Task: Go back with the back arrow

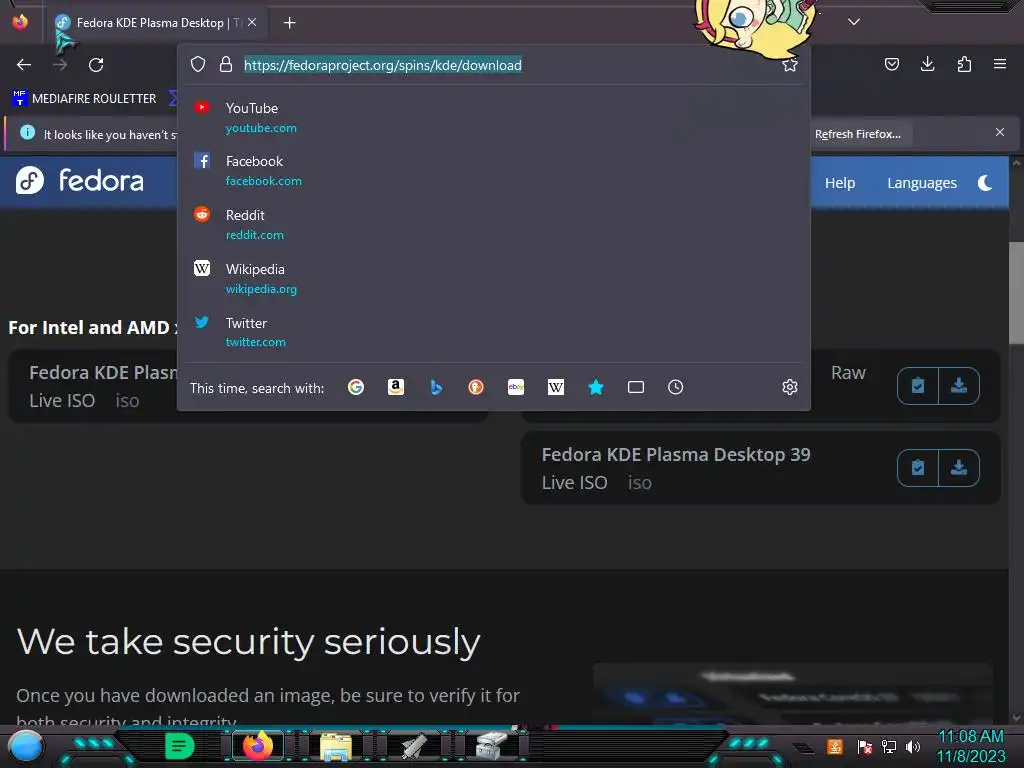Action: click(24, 65)
